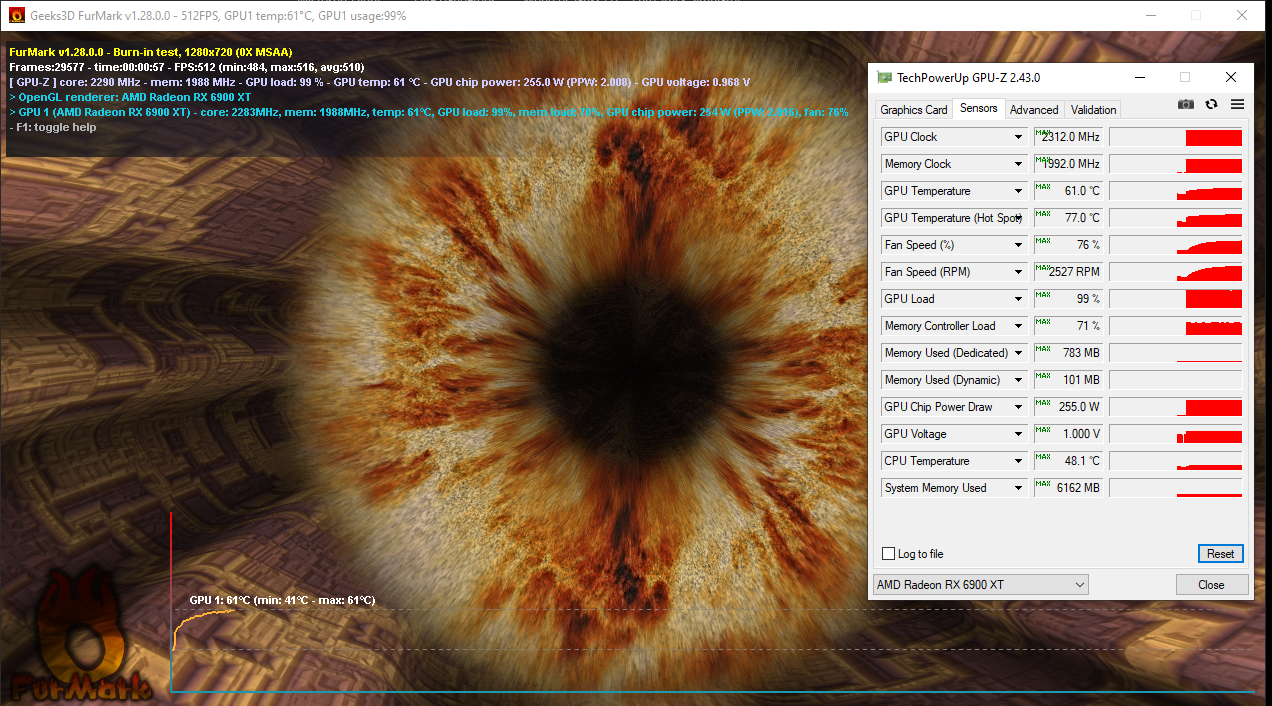
Task: Open the Memory Used (Dedicated) dropdown
Action: coord(1019,353)
